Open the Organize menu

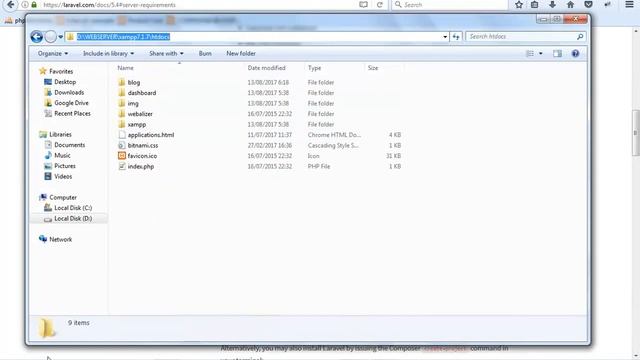53,53
